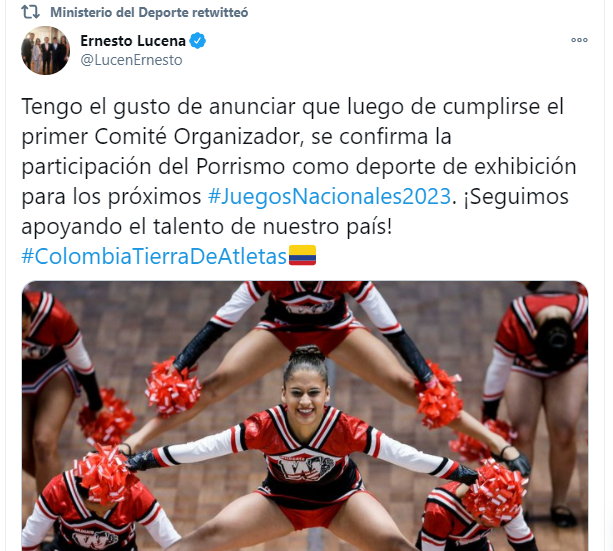Image resolution: width=613 pixels, height=551 pixels.
Task: Click the retweet arrows icon at top
Action: [x=30, y=12]
